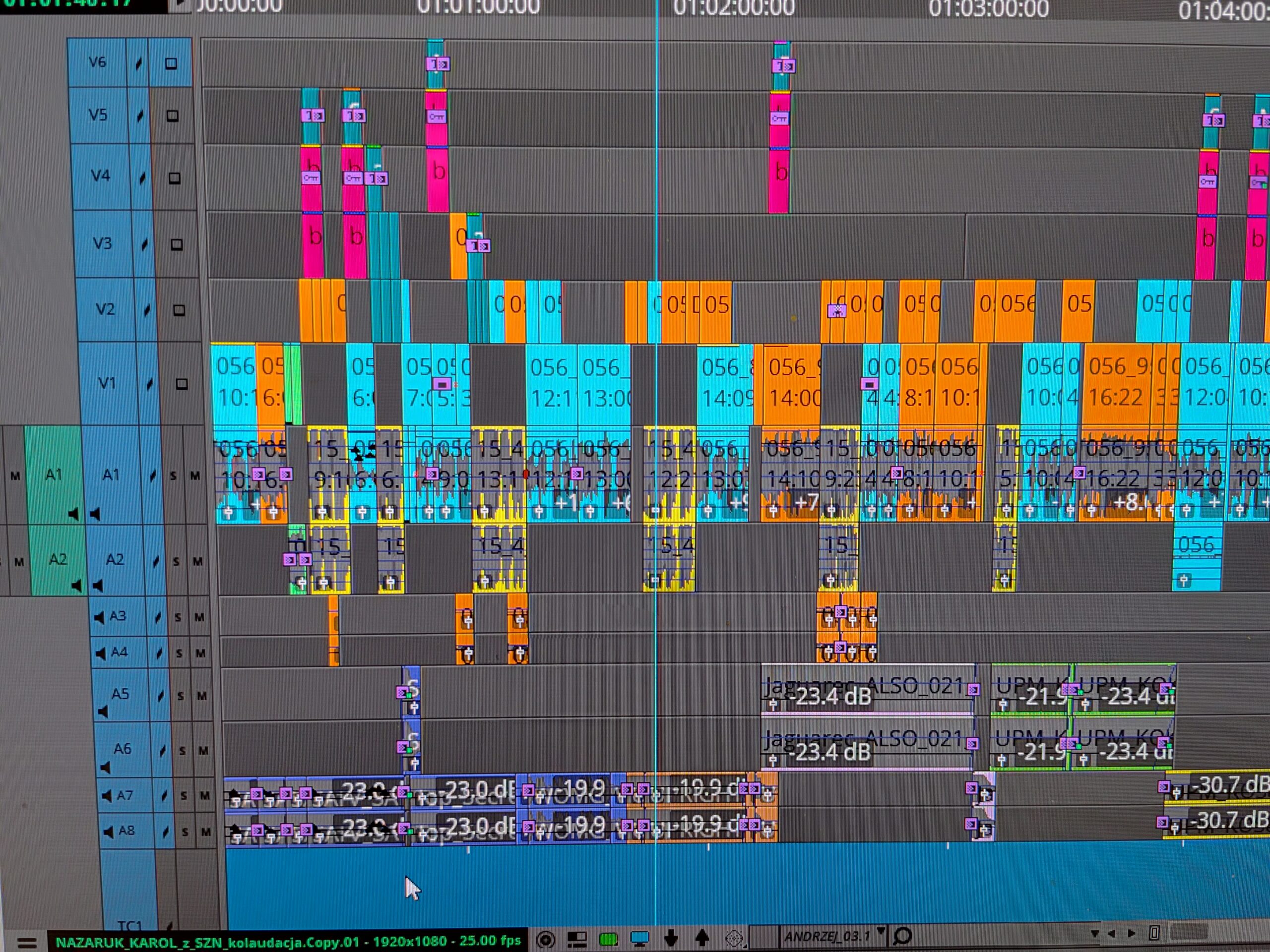Open the timeline fast menu (hamburger icon)
This screenshot has width=1270, height=952.
pos(27,942)
